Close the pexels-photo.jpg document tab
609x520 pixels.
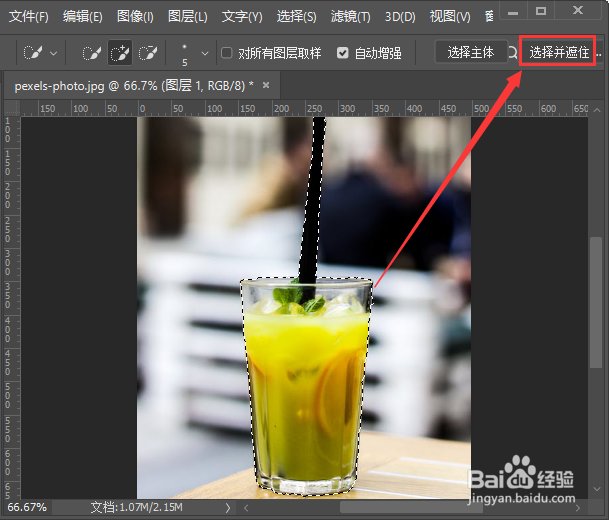pyautogui.click(x=266, y=85)
